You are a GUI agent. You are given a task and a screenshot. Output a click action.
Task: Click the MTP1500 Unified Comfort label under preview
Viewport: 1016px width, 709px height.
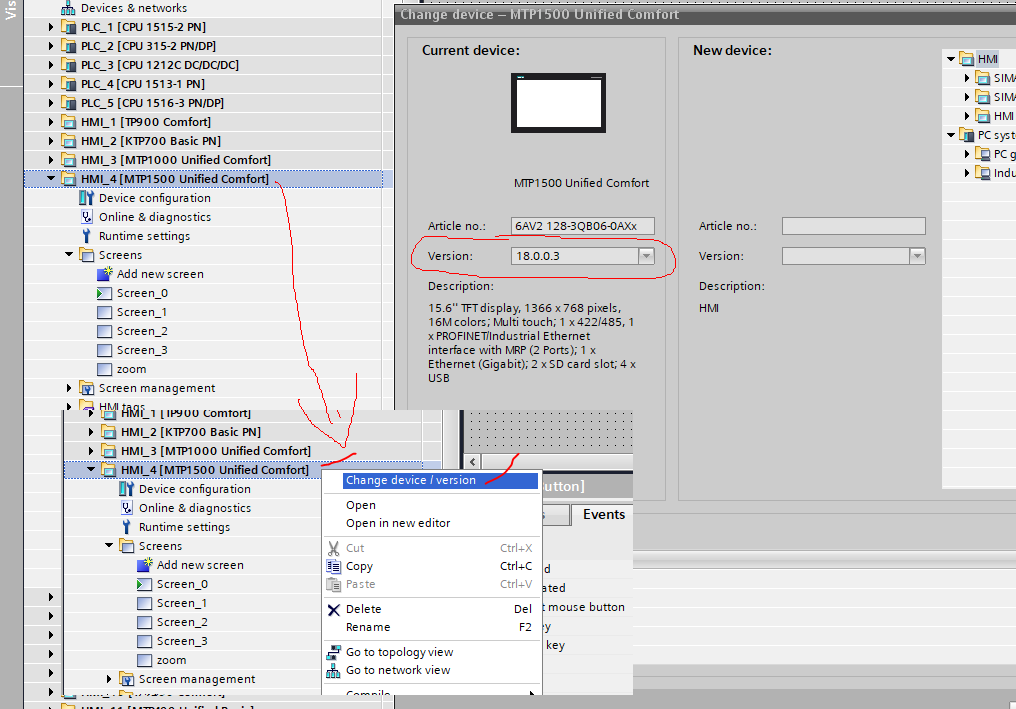(581, 183)
